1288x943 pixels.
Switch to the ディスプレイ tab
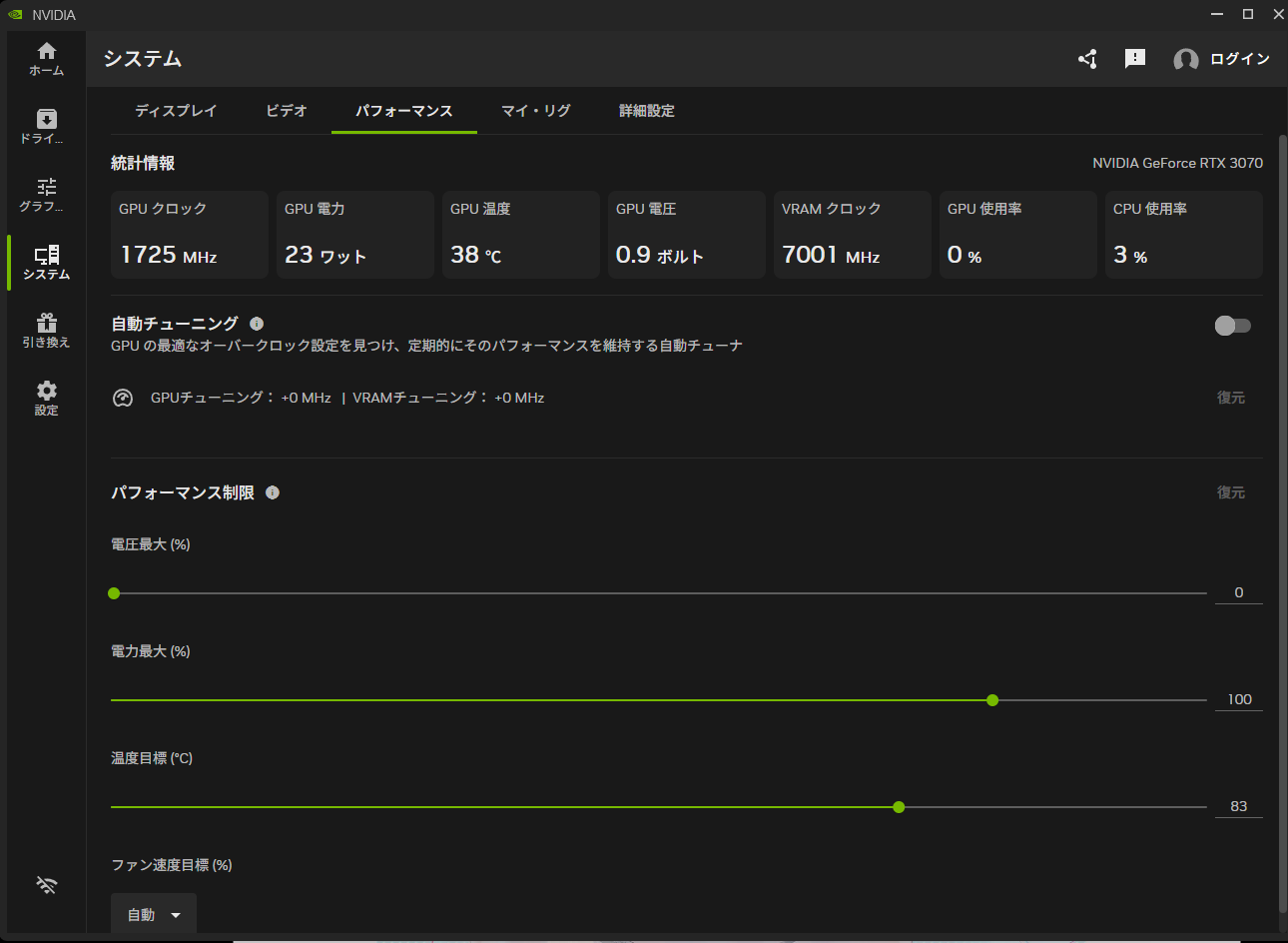pos(176,111)
